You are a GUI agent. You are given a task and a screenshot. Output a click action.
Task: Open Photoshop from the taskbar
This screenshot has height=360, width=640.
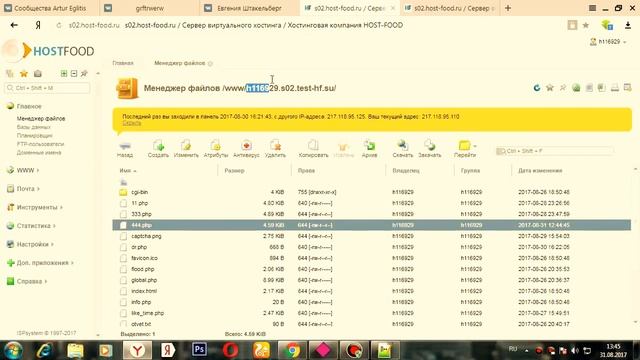pos(199,350)
